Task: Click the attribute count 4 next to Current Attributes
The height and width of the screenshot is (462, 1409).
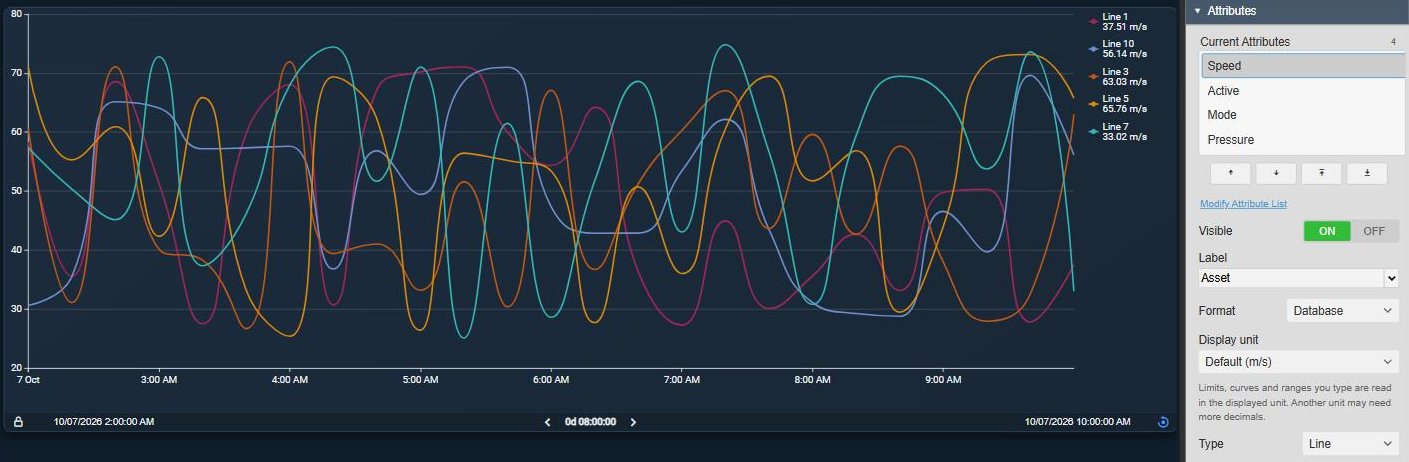Action: [x=1393, y=42]
